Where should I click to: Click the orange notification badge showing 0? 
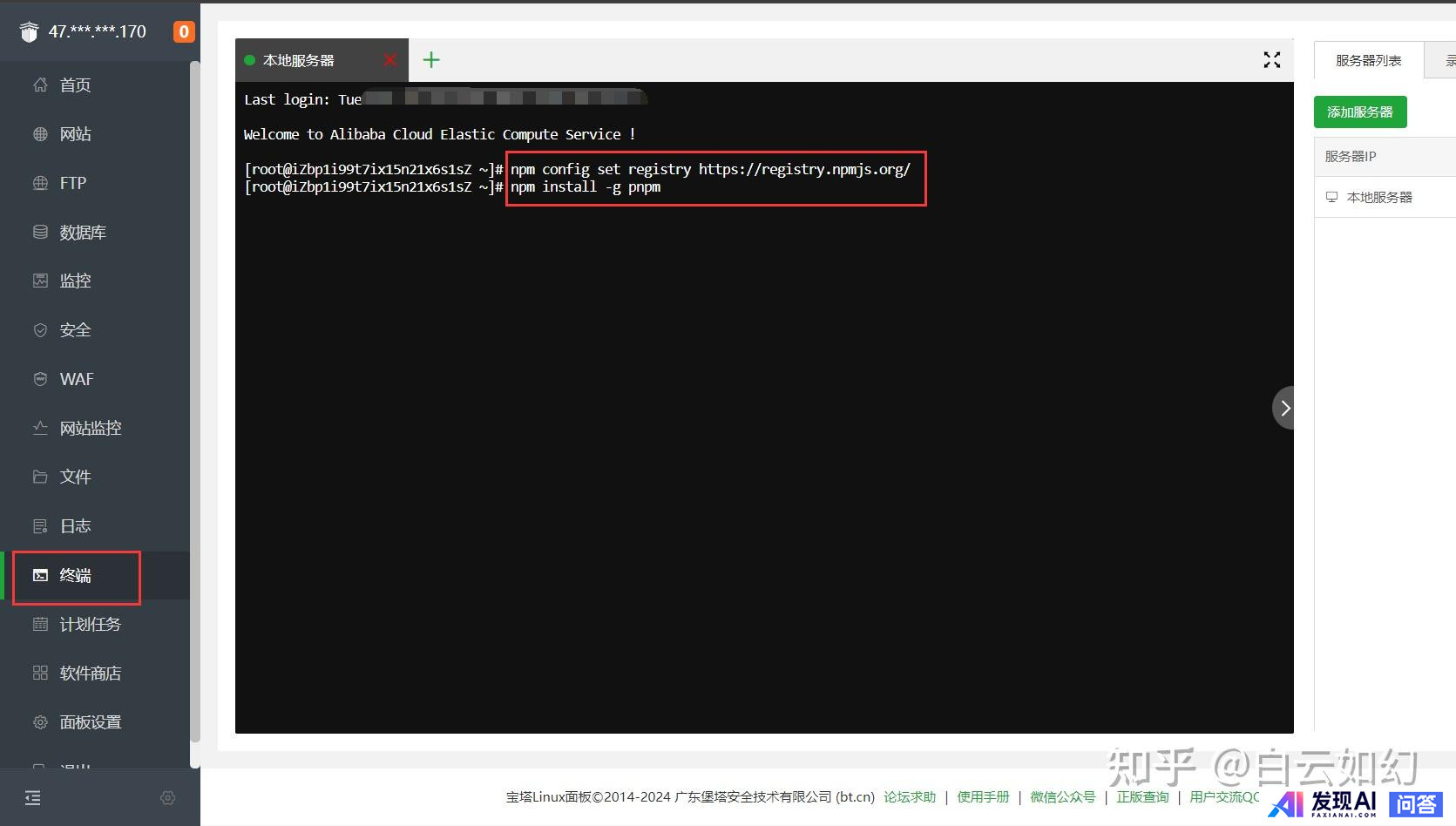(x=184, y=32)
